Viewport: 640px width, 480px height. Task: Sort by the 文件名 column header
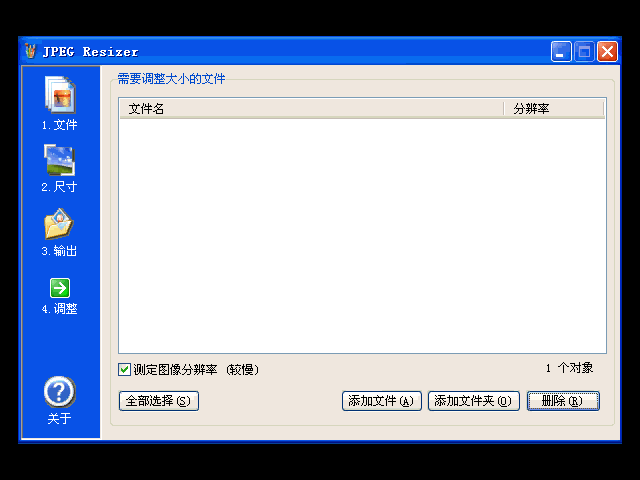[310, 108]
